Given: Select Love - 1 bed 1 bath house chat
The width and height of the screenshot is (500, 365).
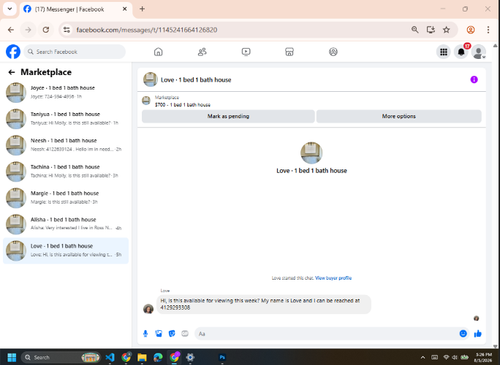Looking at the screenshot, I should click(66, 250).
